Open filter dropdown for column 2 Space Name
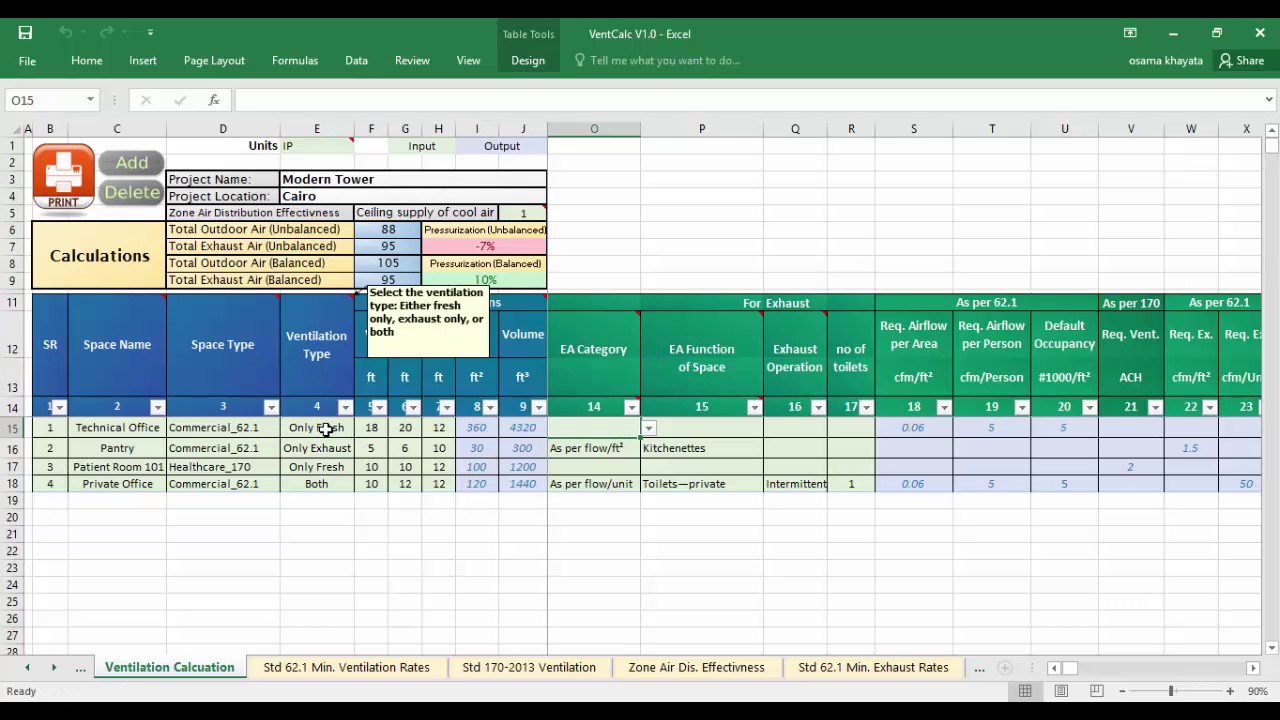 point(157,407)
